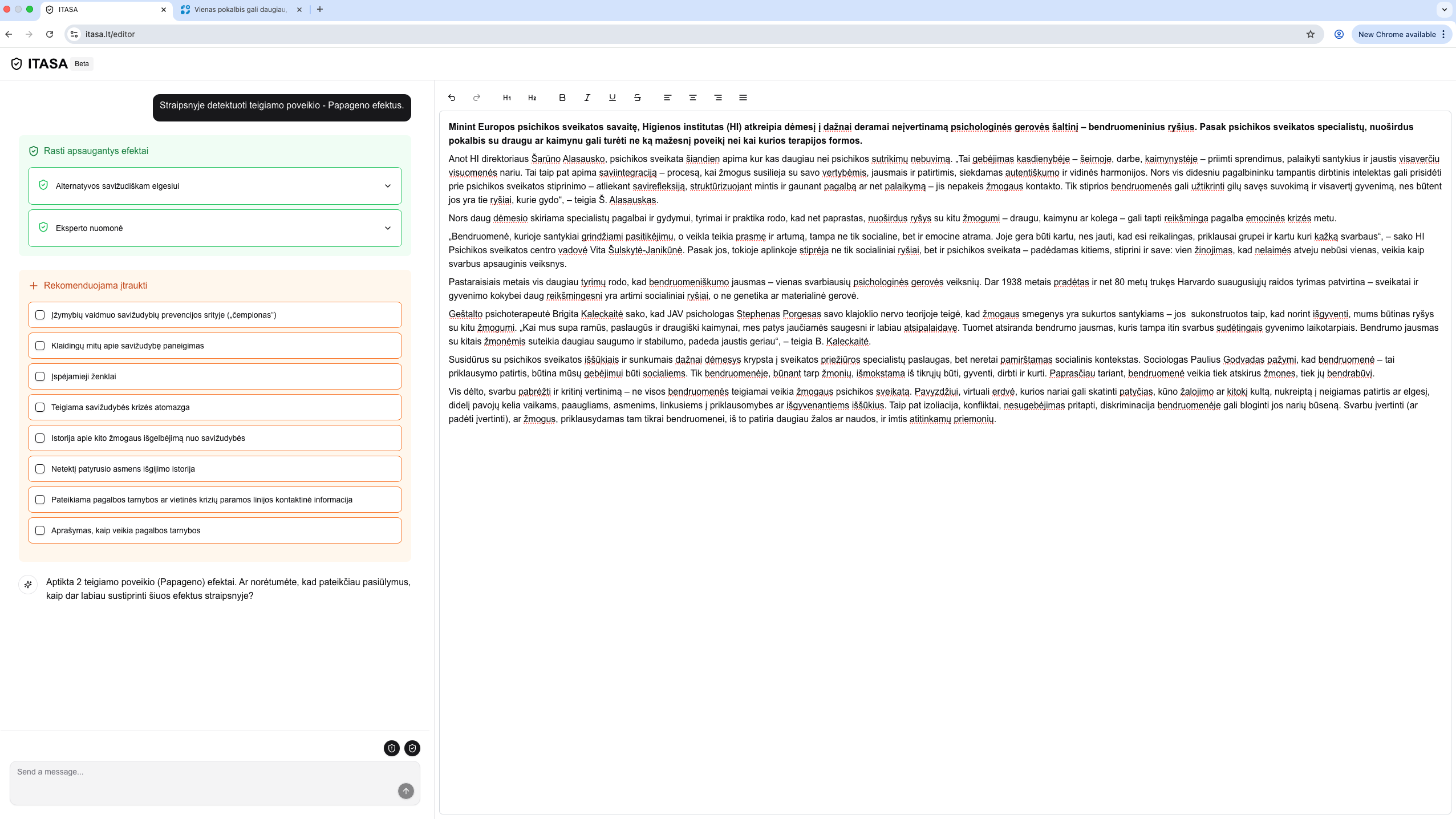Open the tab search dropdown arrow
The height and width of the screenshot is (819, 1456).
pyautogui.click(x=1445, y=9)
